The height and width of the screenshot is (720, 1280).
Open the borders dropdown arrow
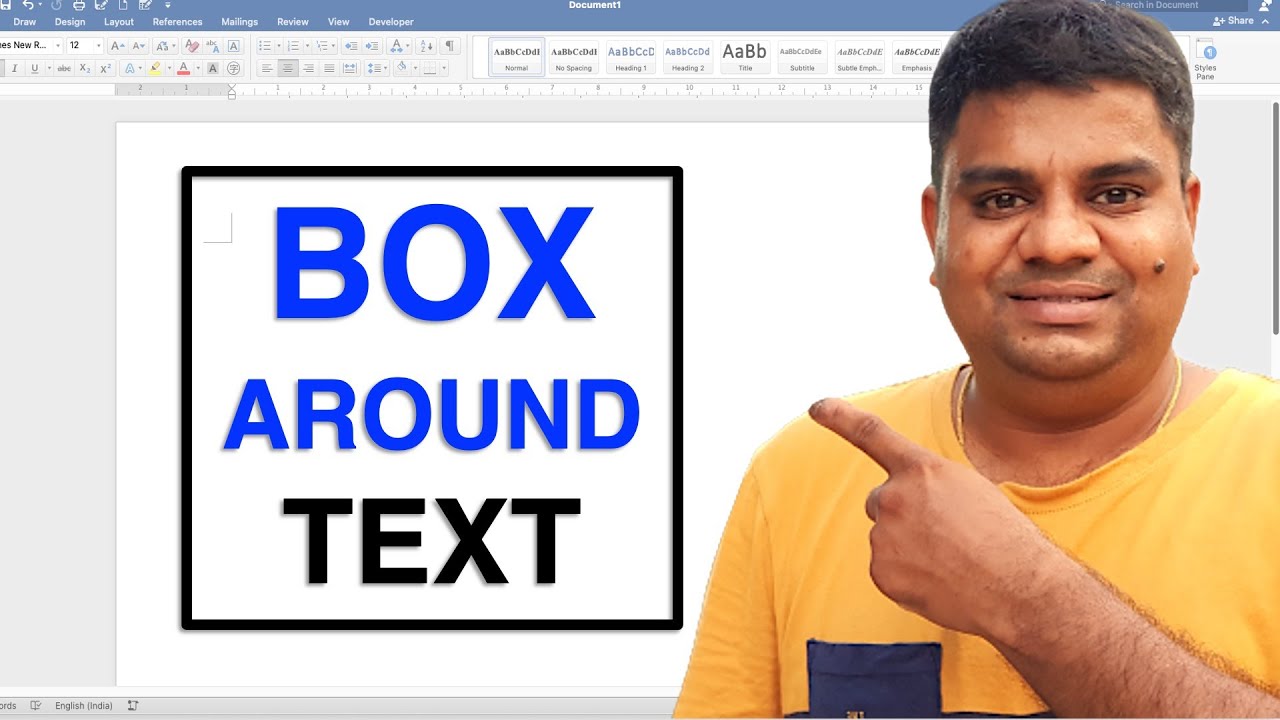tap(444, 68)
